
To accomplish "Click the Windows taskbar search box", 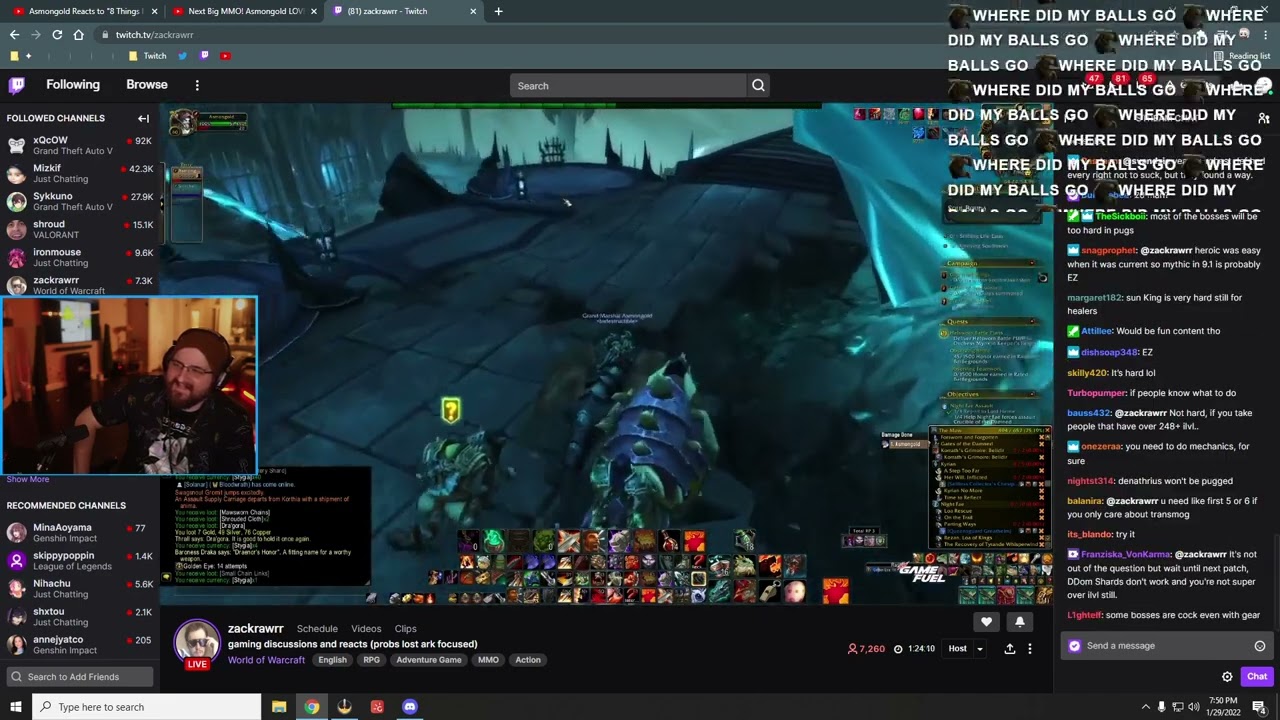I will tap(147, 707).
